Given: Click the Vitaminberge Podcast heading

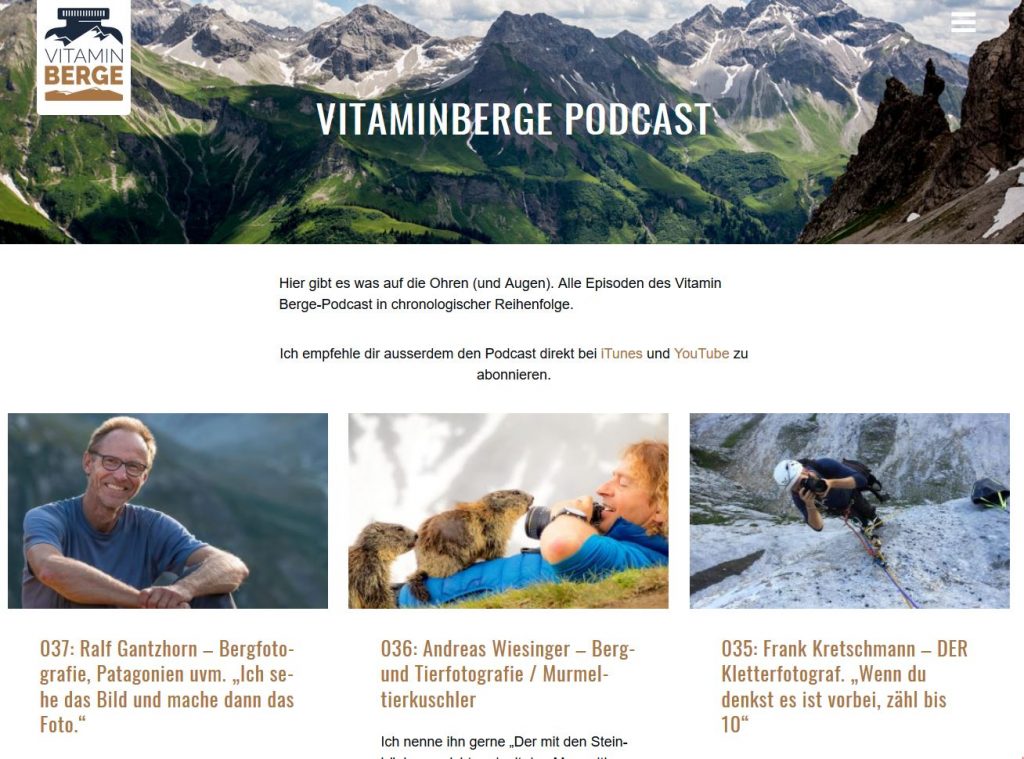Looking at the screenshot, I should pos(514,119).
